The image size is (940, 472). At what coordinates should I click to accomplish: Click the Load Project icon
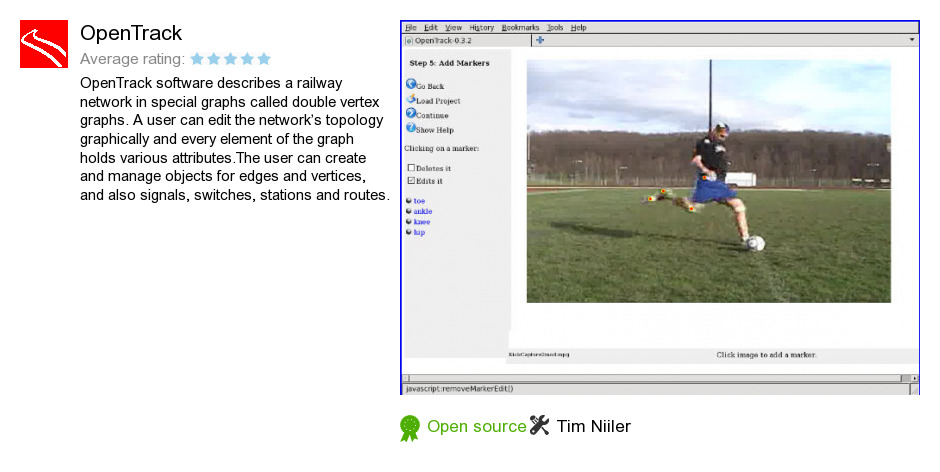pos(411,99)
